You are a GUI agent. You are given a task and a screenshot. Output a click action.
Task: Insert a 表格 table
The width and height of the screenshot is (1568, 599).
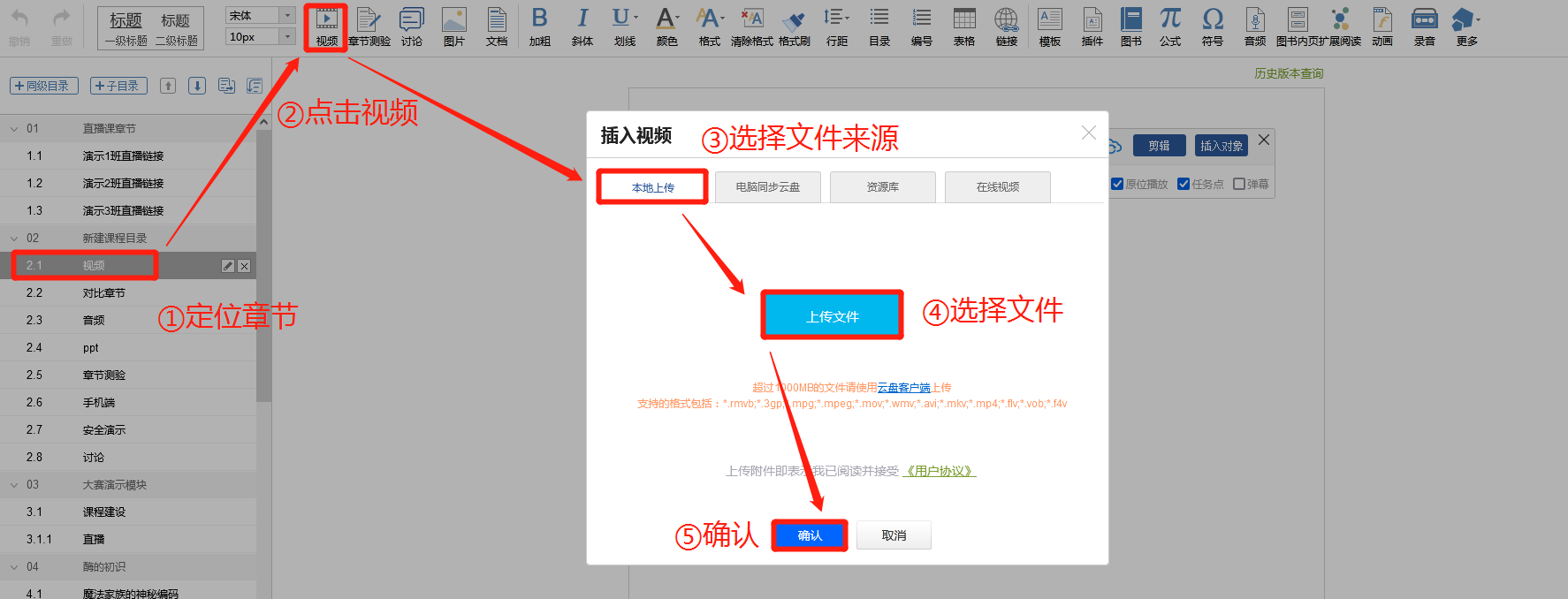(x=964, y=27)
